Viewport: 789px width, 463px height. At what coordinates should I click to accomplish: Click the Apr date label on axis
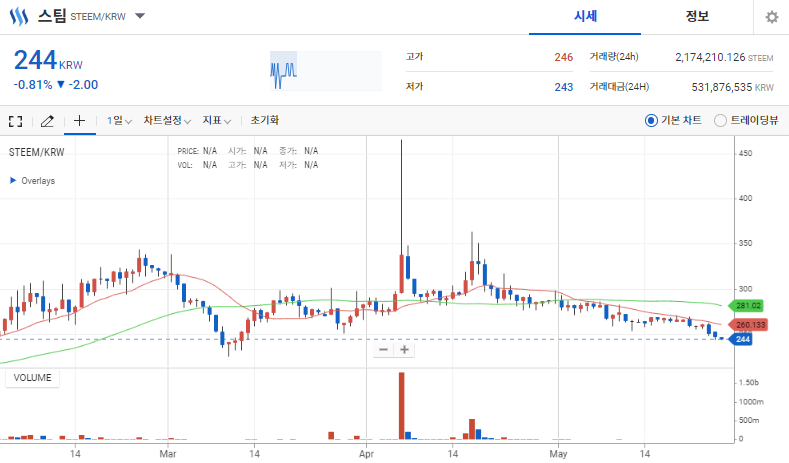click(x=366, y=454)
